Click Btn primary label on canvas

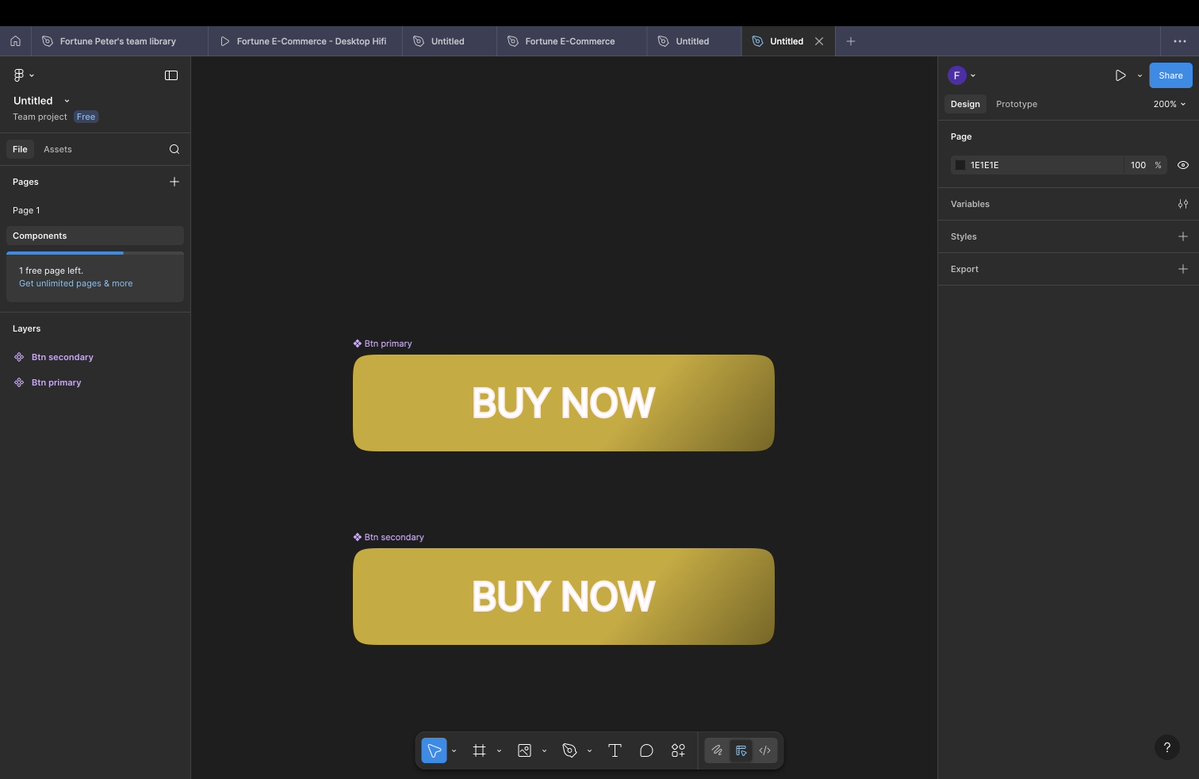(388, 343)
